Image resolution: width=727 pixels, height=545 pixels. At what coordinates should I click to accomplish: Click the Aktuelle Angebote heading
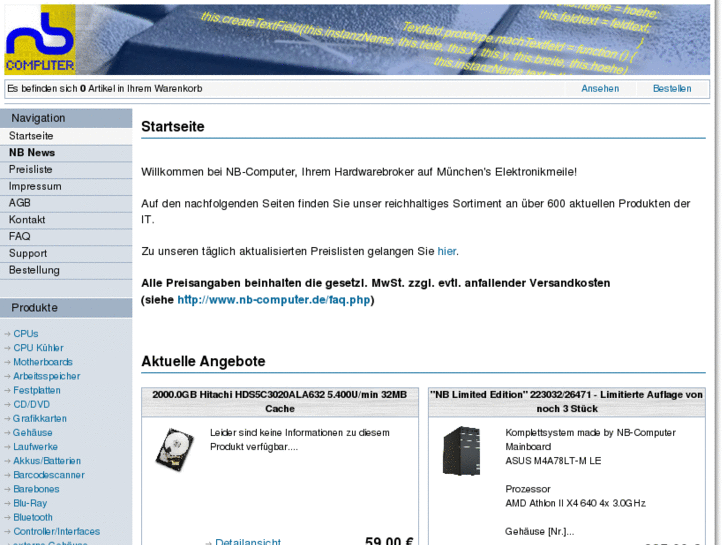[203, 361]
